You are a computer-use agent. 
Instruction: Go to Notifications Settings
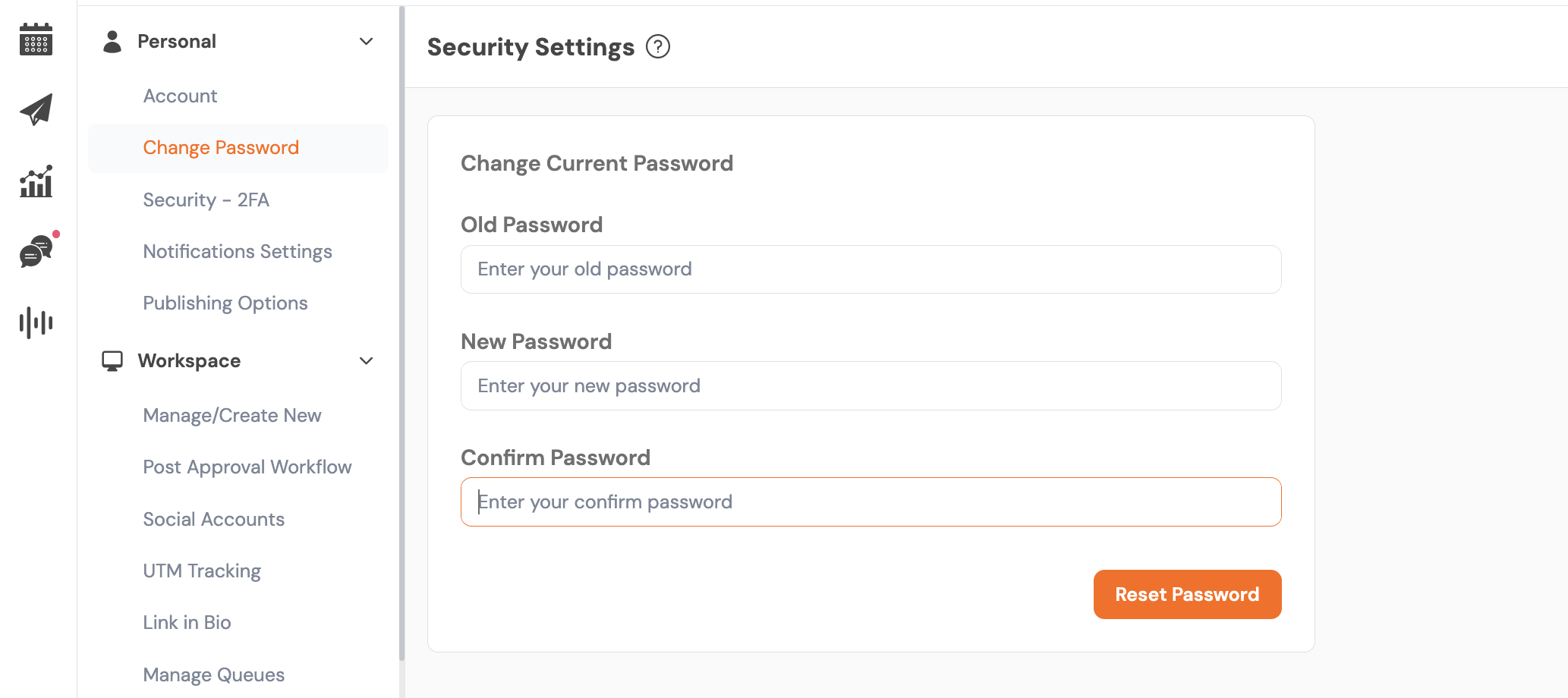[x=238, y=252]
